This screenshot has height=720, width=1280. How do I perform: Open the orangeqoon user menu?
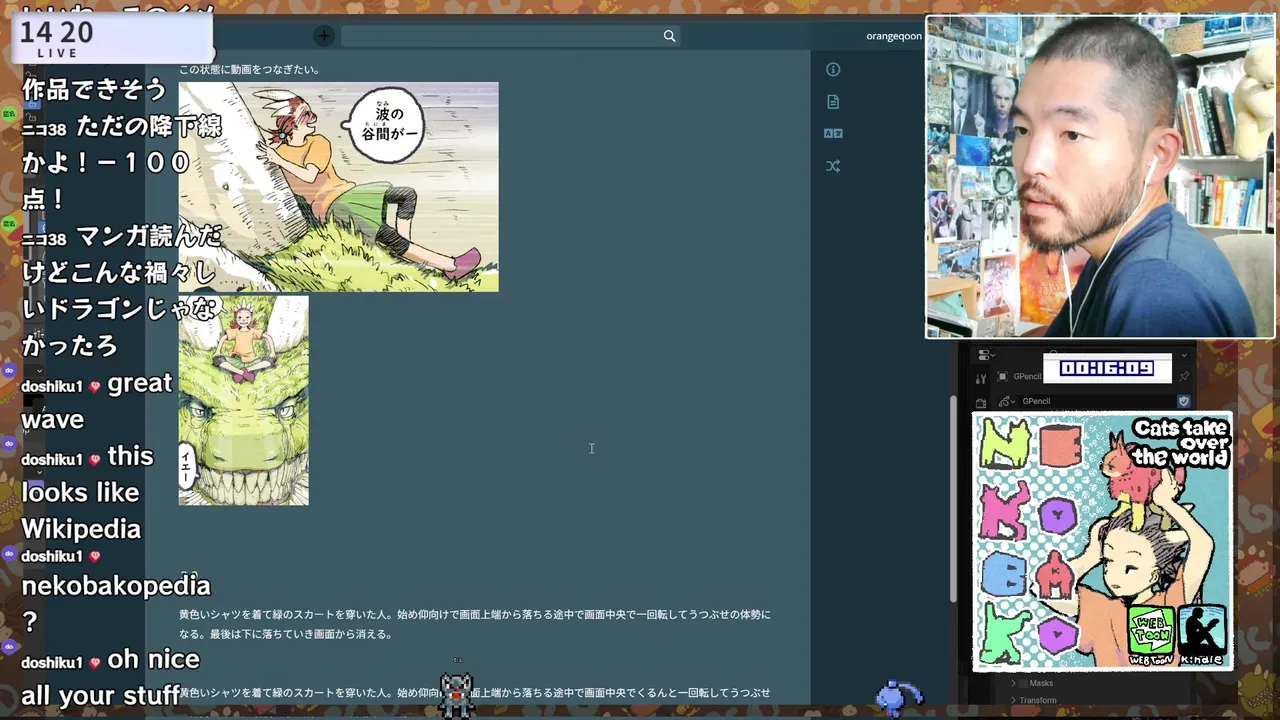coord(894,36)
